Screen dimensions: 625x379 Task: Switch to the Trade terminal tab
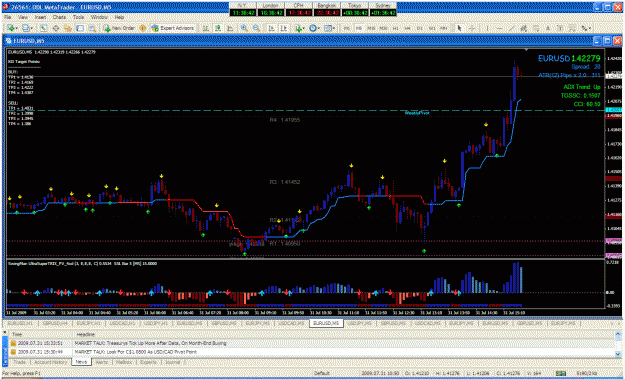pyautogui.click(x=19, y=362)
